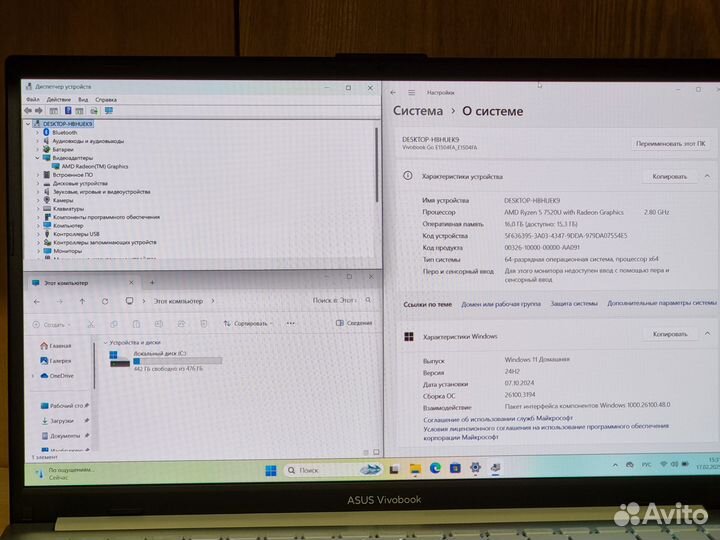This screenshot has width=720, height=540.
Task: Open Microsoft services agreement link
Action: click(498, 418)
